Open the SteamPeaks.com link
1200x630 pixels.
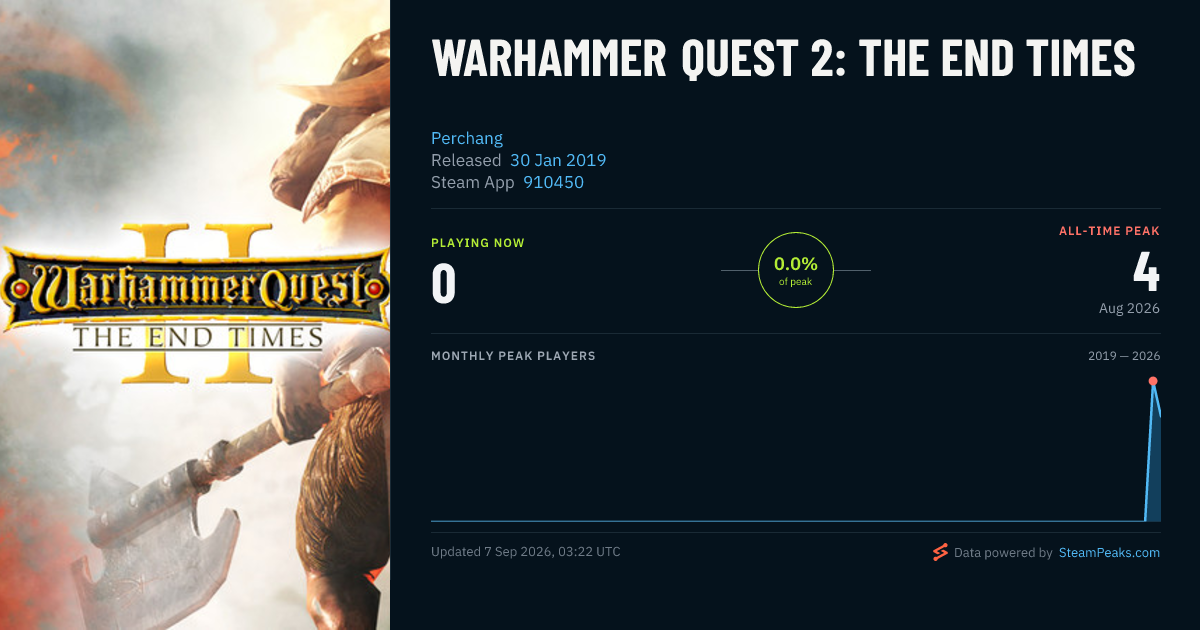tap(1109, 552)
